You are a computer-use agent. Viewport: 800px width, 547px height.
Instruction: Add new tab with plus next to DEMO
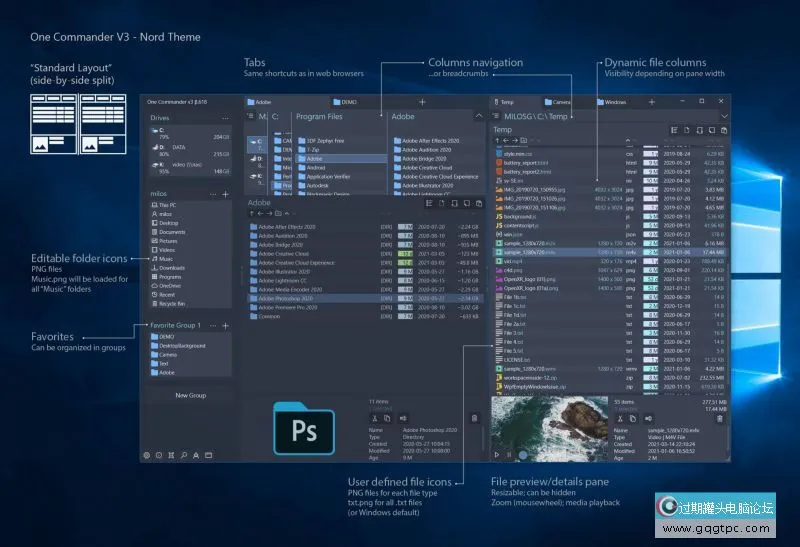[x=422, y=102]
